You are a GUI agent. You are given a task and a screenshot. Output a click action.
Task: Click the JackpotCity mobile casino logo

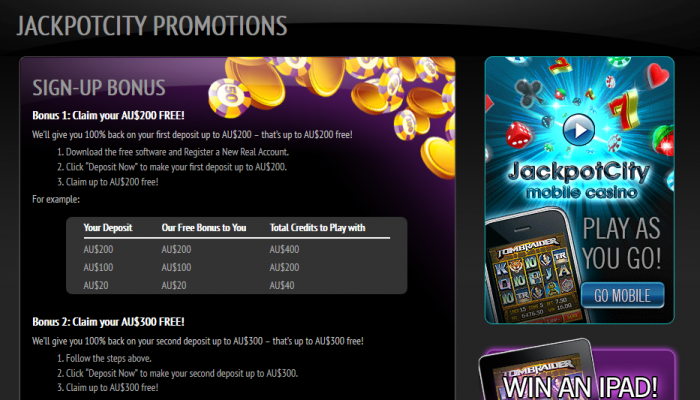pos(579,180)
